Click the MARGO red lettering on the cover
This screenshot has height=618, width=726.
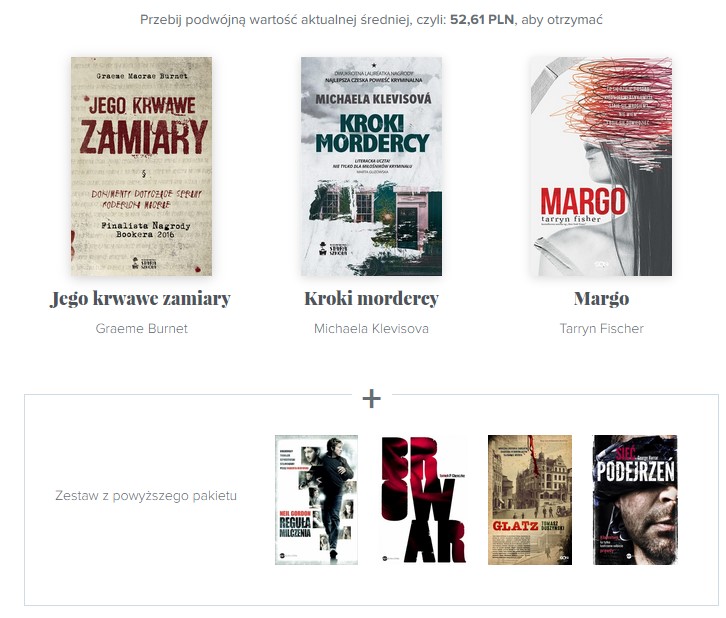pyautogui.click(x=583, y=202)
